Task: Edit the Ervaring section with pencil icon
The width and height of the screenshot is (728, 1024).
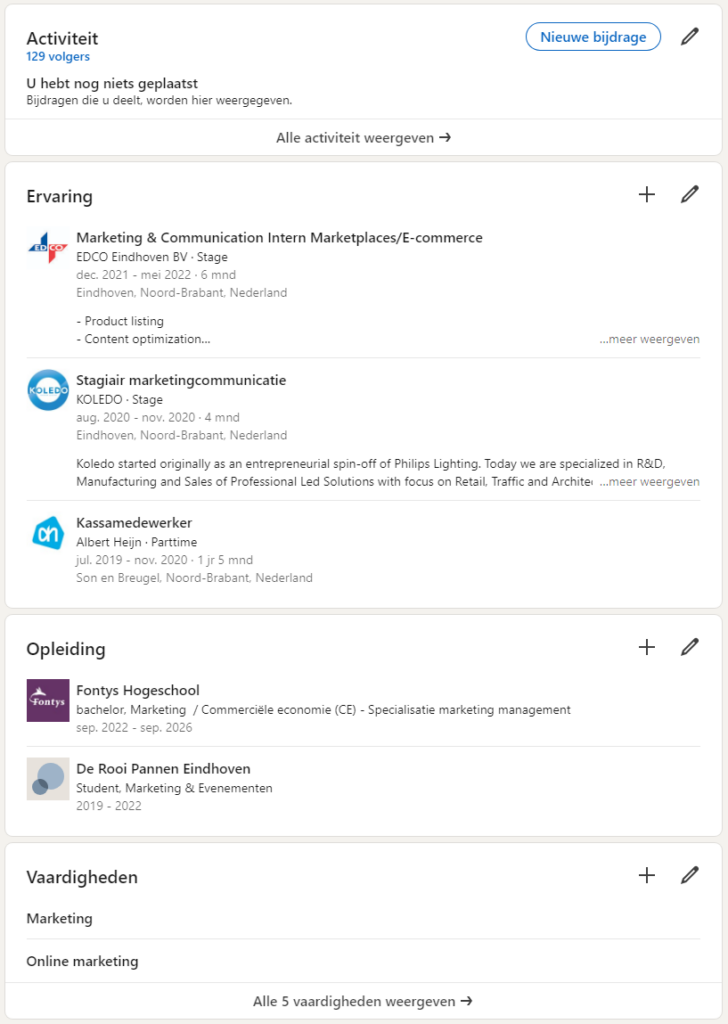Action: point(689,195)
